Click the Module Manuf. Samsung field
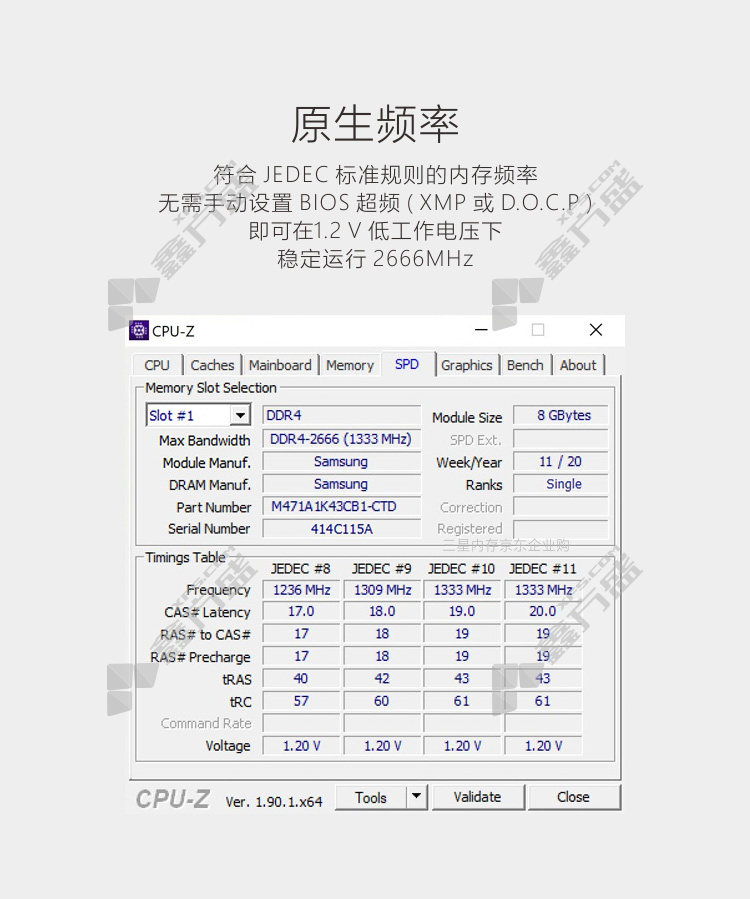 [x=341, y=462]
